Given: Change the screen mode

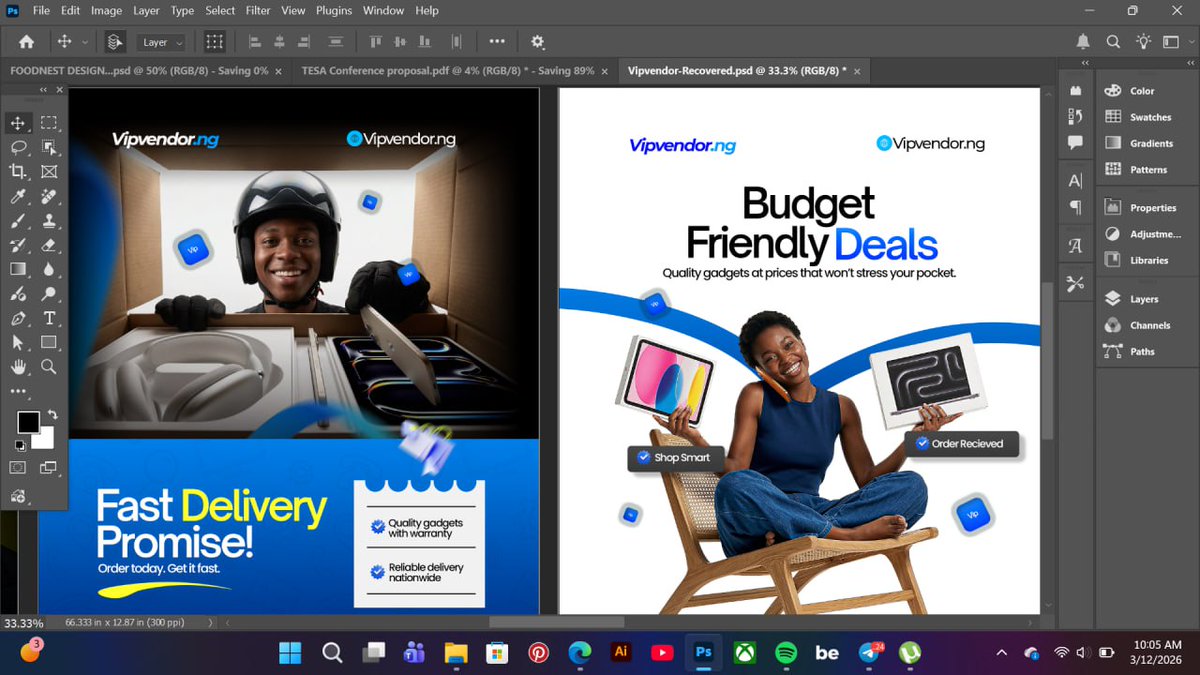Looking at the screenshot, I should [x=48, y=467].
